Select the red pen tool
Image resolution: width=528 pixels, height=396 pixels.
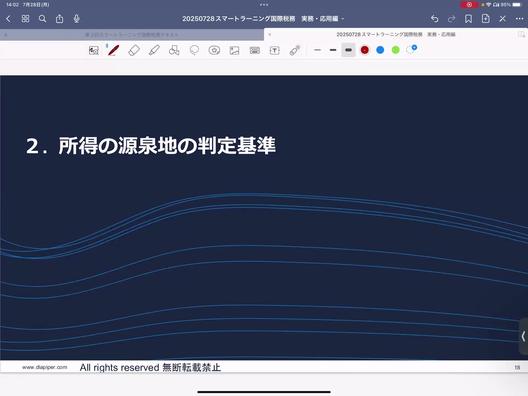(113, 51)
